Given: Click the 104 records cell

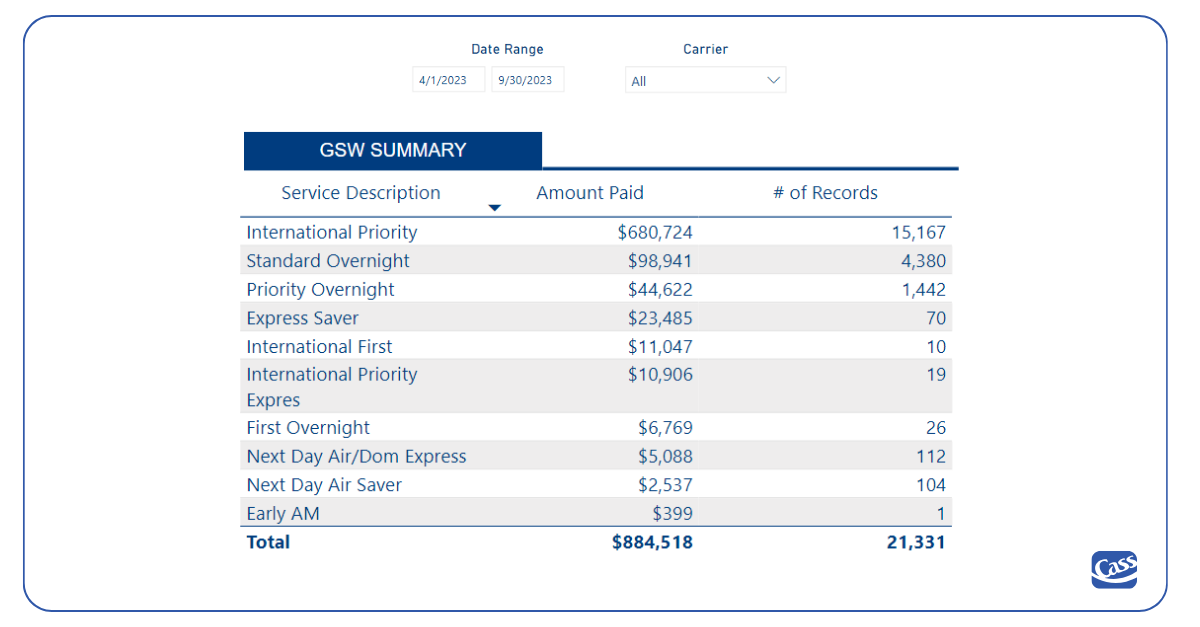Looking at the screenshot, I should pos(931,485).
